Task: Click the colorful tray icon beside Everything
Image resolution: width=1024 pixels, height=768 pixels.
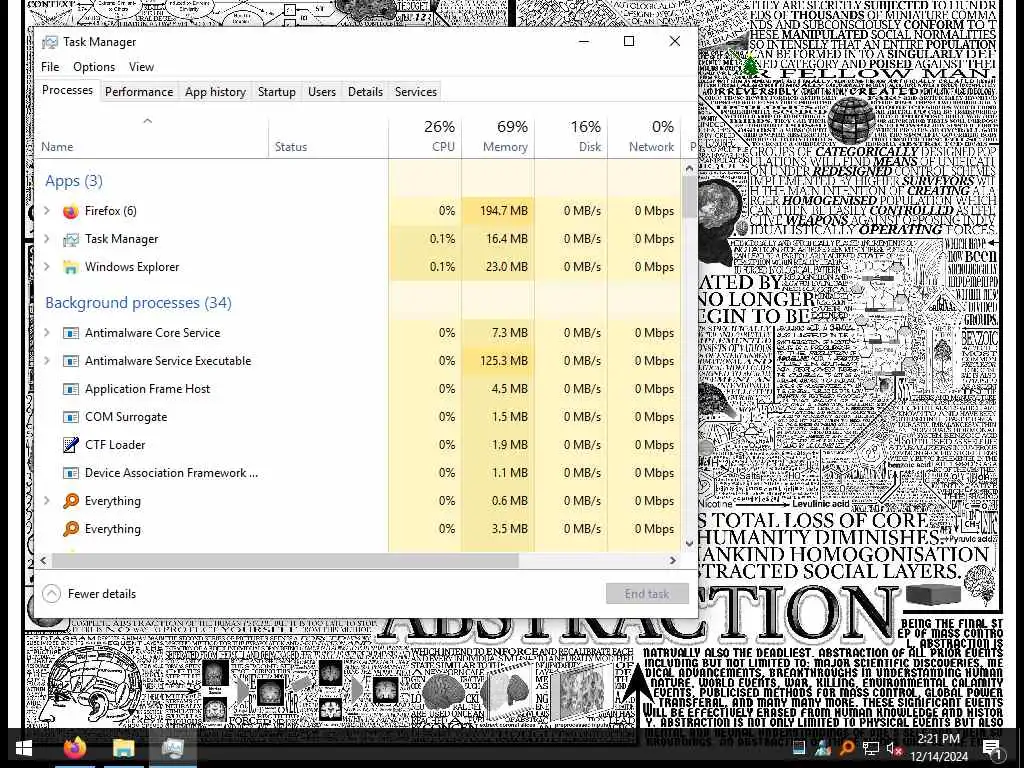Action: pyautogui.click(x=822, y=749)
